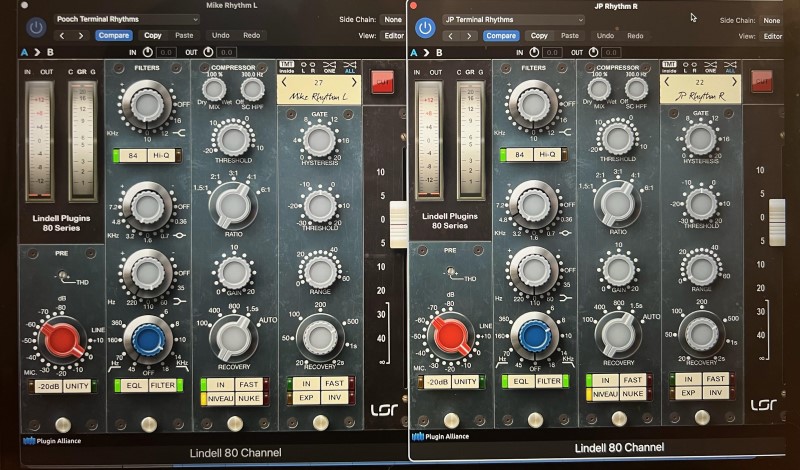Viewport: 800px width, 470px height.
Task: Toggle power button in Mike Rhythm L window
Action: click(x=36, y=27)
